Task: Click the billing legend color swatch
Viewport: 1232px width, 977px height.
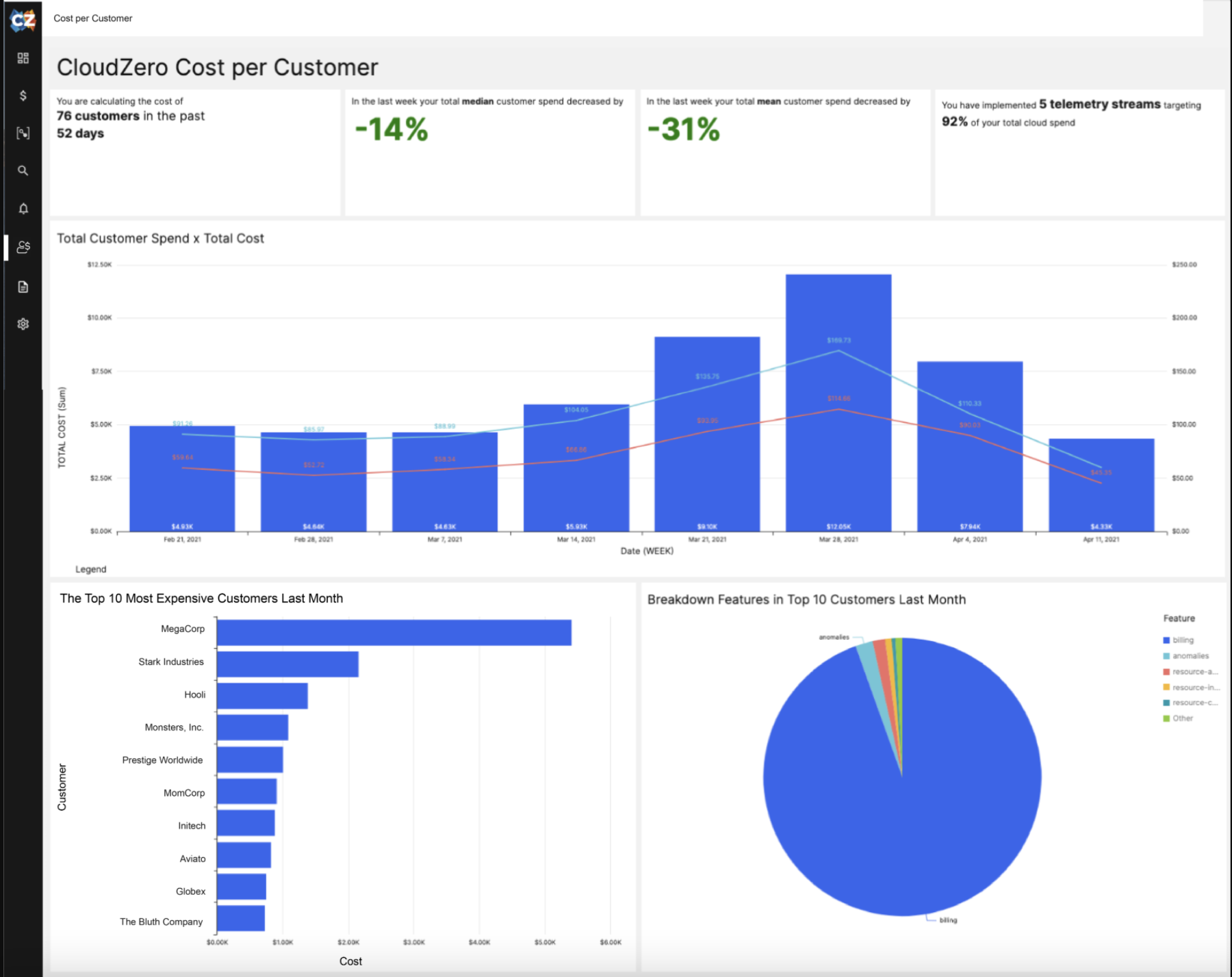Action: [x=1166, y=640]
